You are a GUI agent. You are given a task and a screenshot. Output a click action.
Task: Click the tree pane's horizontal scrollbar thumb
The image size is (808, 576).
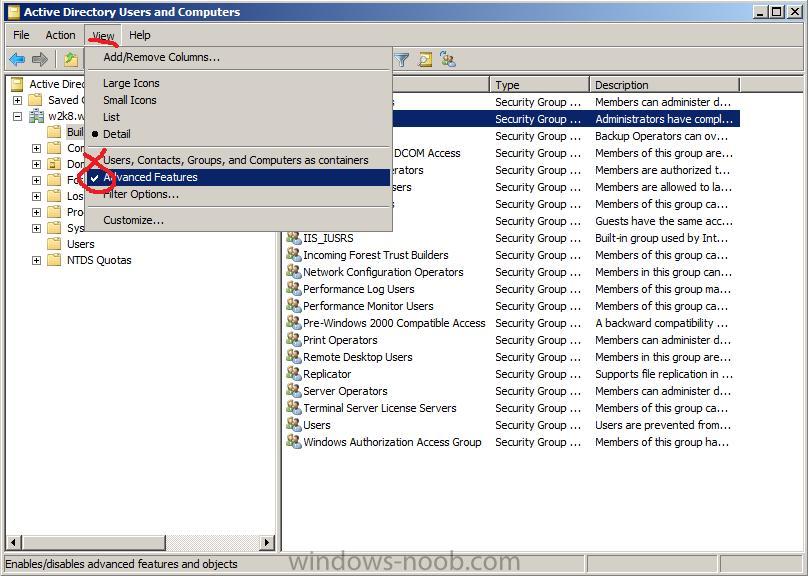coord(93,542)
